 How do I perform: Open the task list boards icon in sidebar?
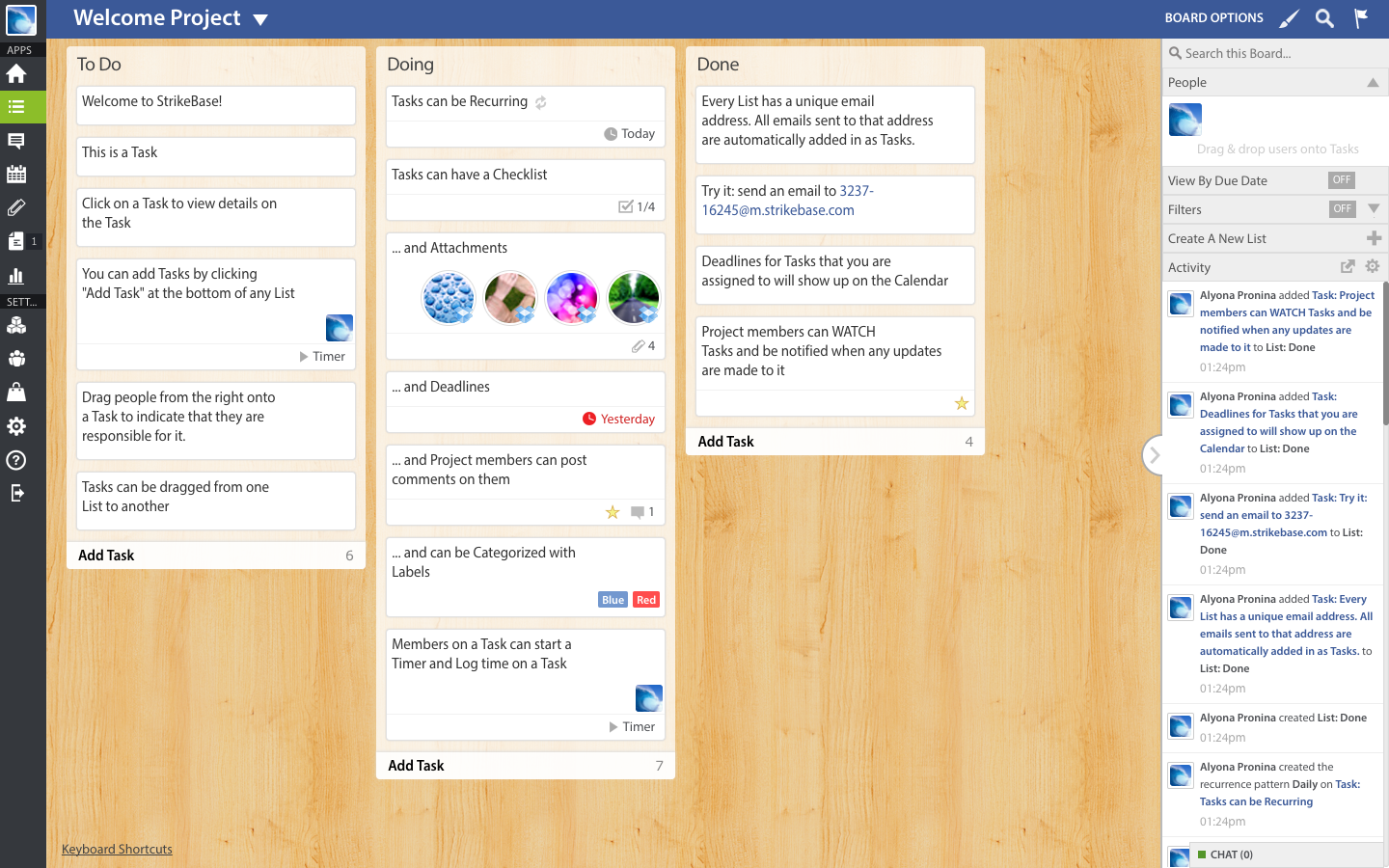(x=16, y=107)
